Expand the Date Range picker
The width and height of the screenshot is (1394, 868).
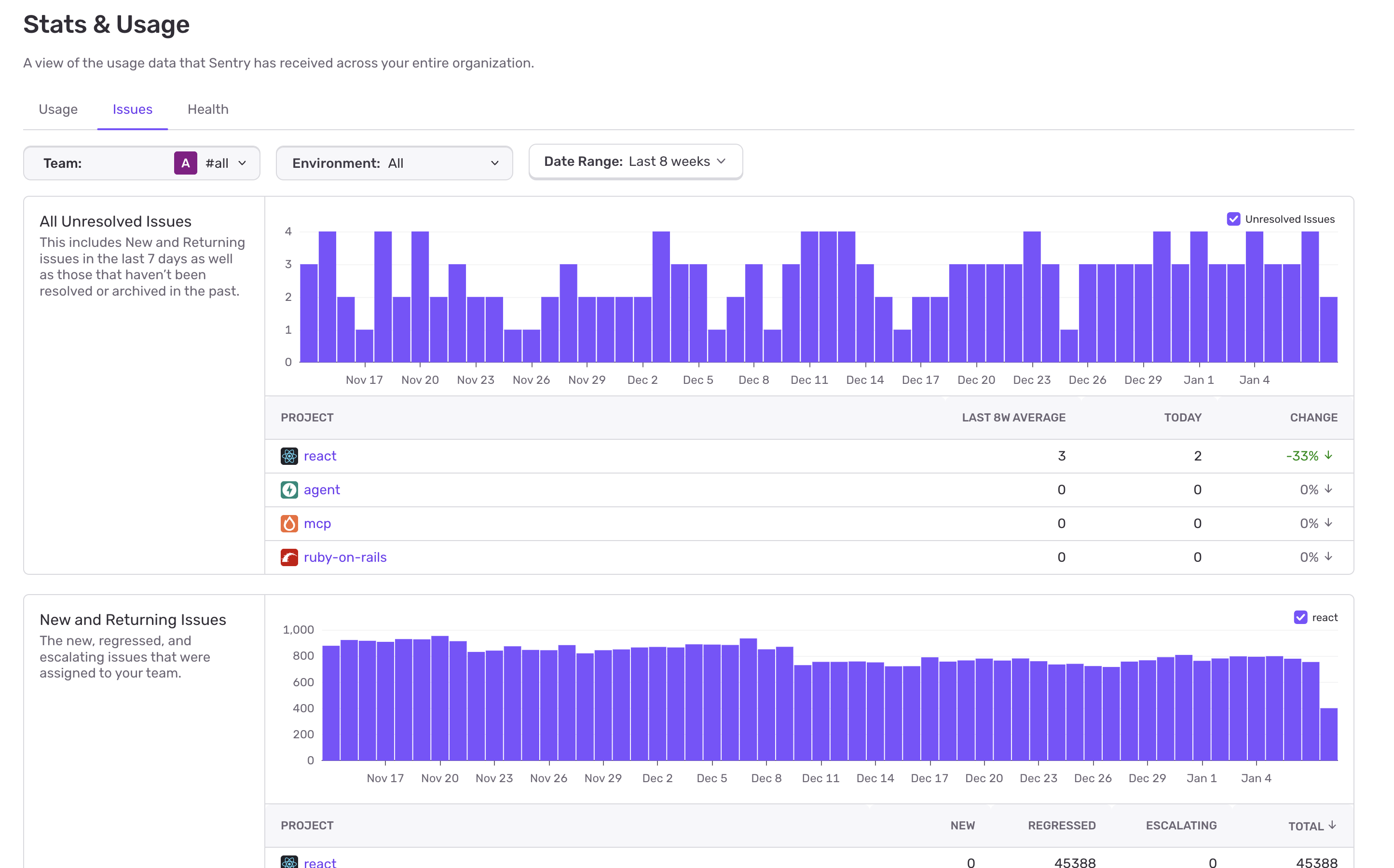pos(635,162)
